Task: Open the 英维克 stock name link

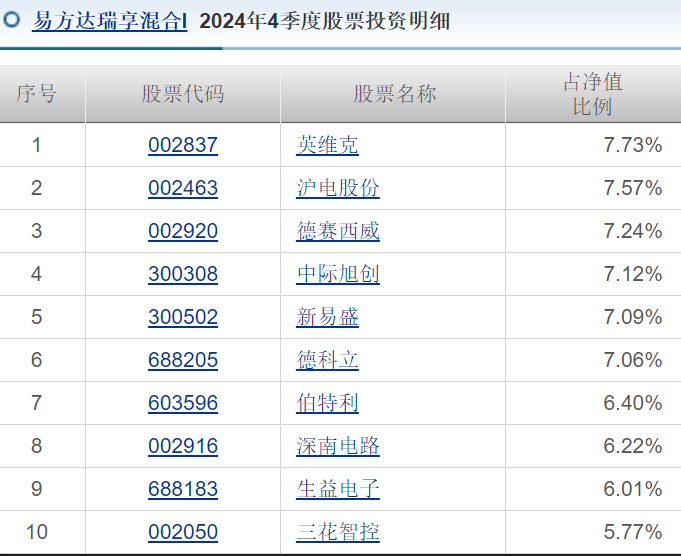Action: [x=327, y=145]
